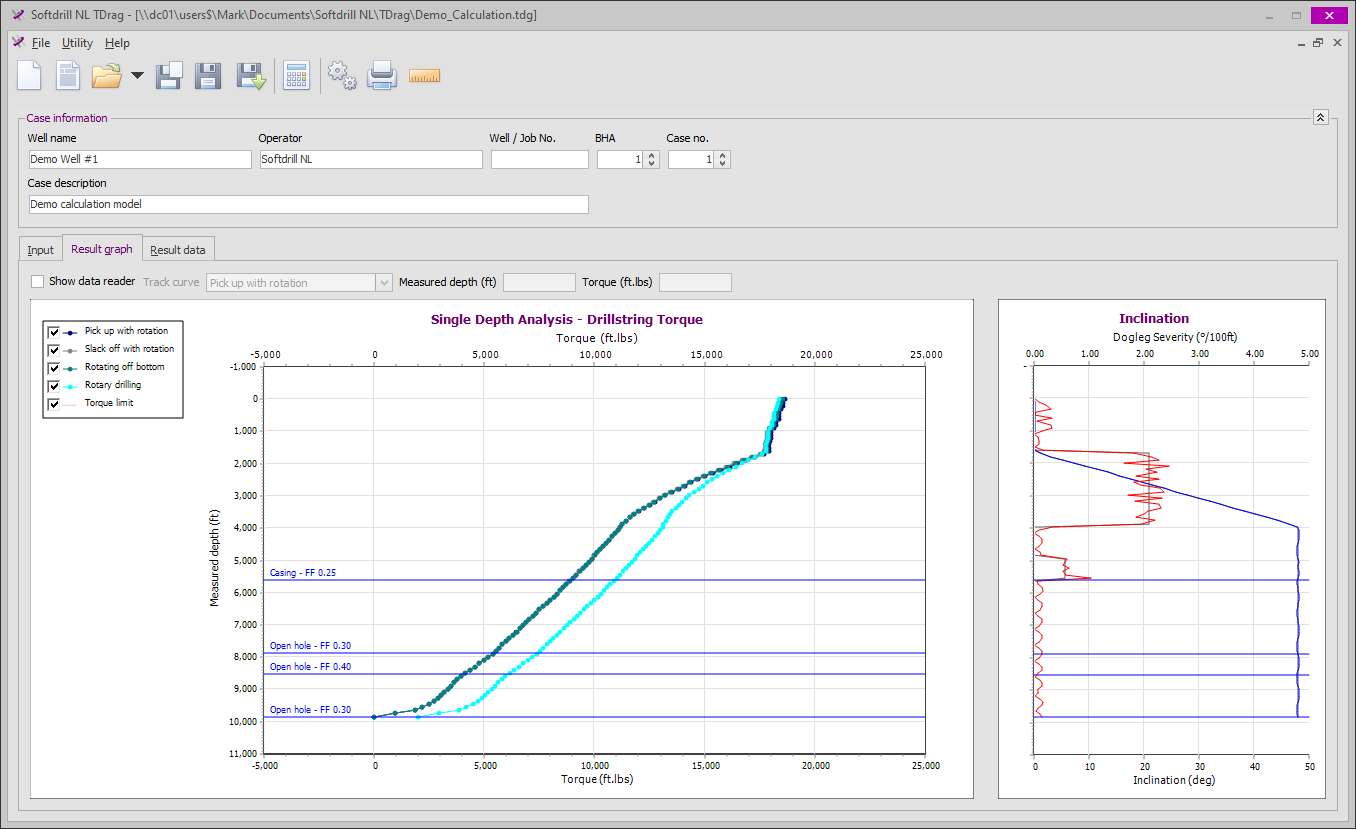The image size is (1356, 829).
Task: Toggle the Rotary drilling curve checkbox
Action: (54, 386)
